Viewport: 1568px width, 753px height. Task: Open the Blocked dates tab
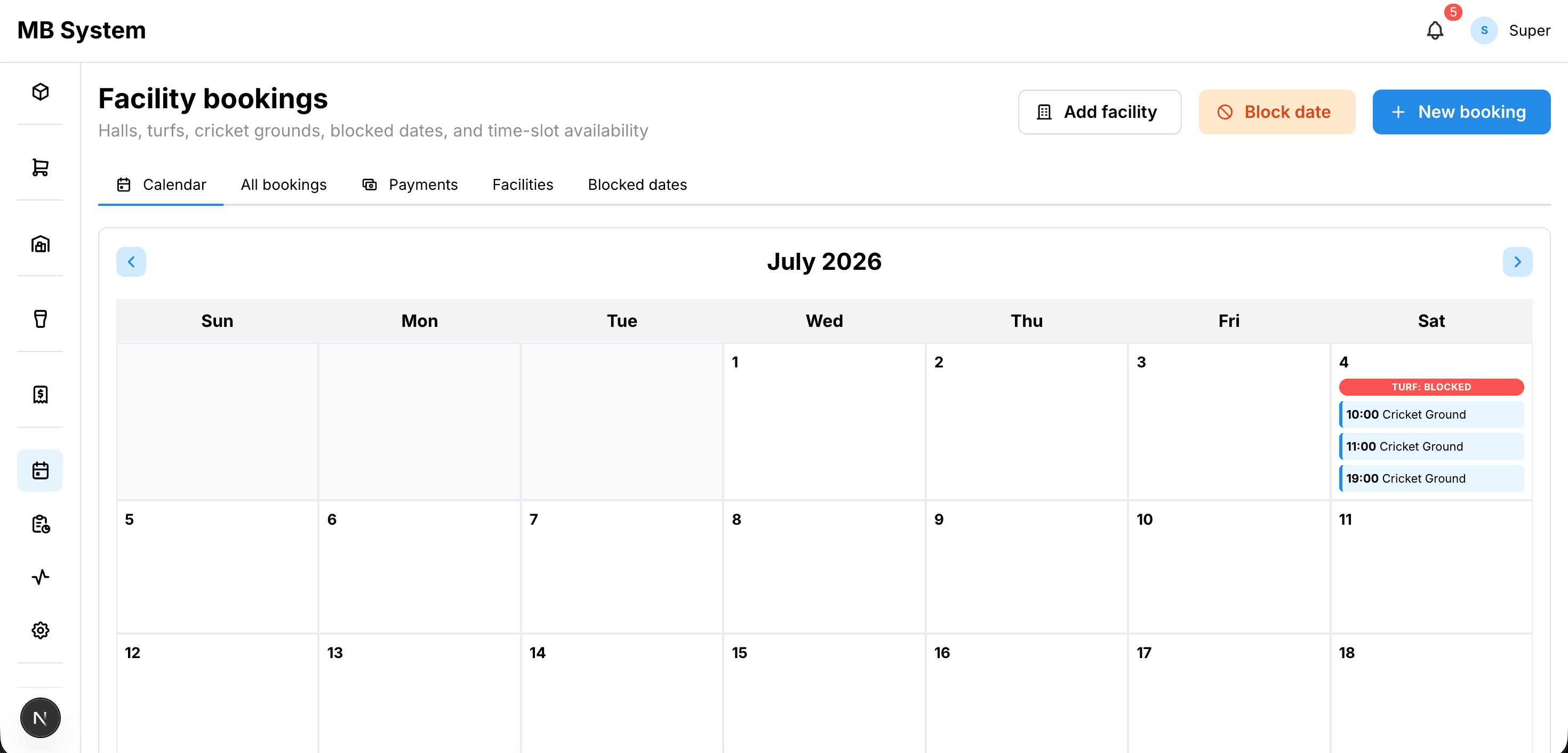(x=637, y=185)
